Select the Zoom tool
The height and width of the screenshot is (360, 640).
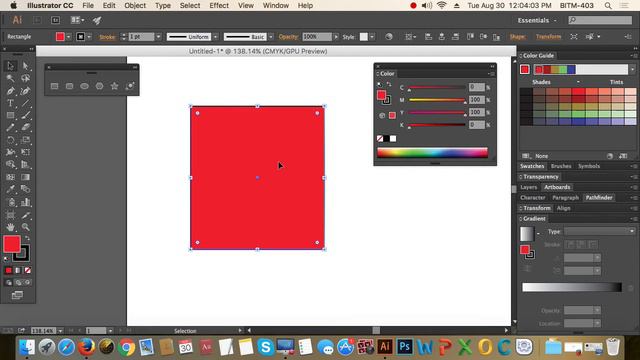25,227
